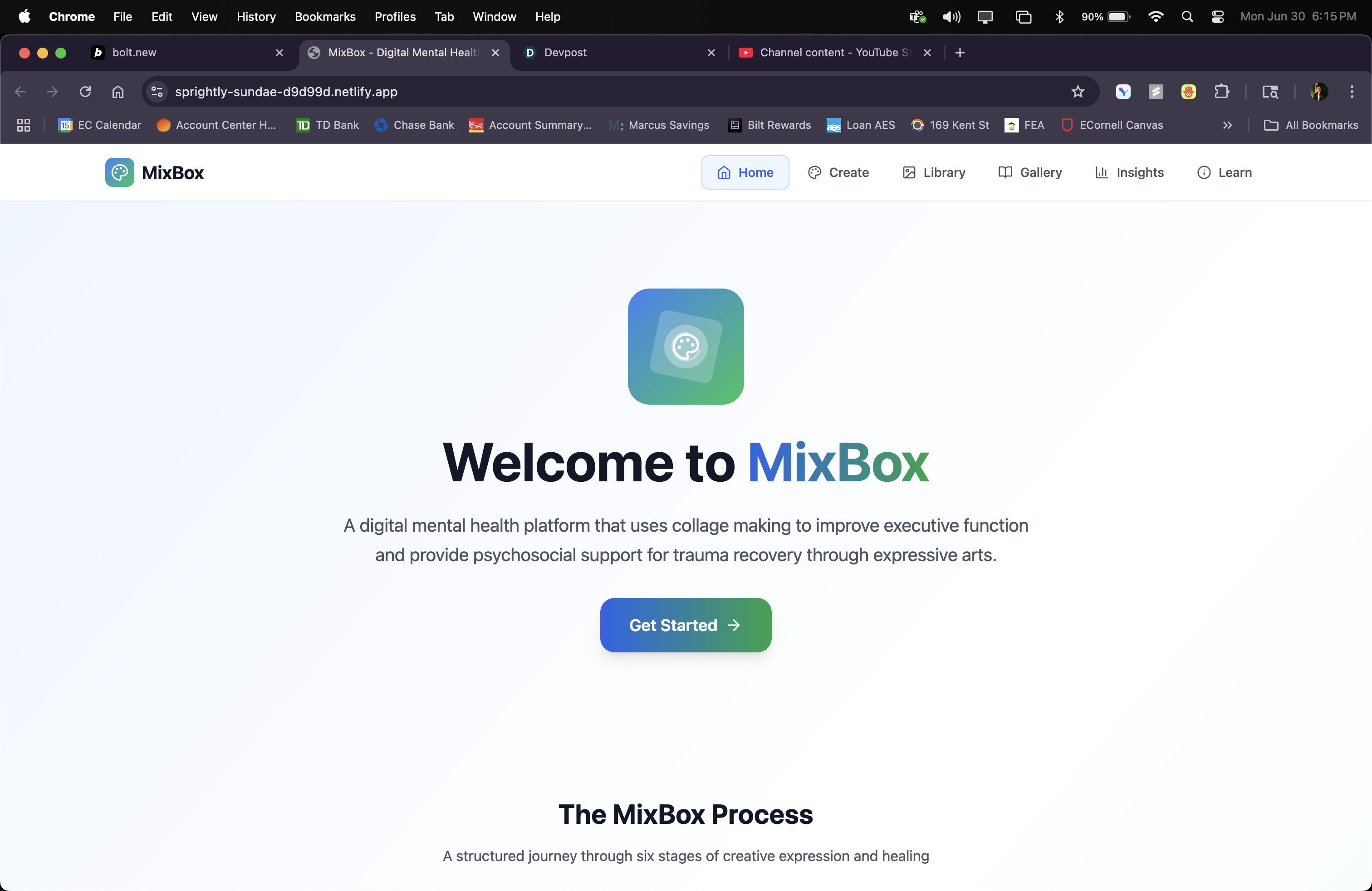Click the Get Started button
Image resolution: width=1372 pixels, height=891 pixels.
click(686, 625)
